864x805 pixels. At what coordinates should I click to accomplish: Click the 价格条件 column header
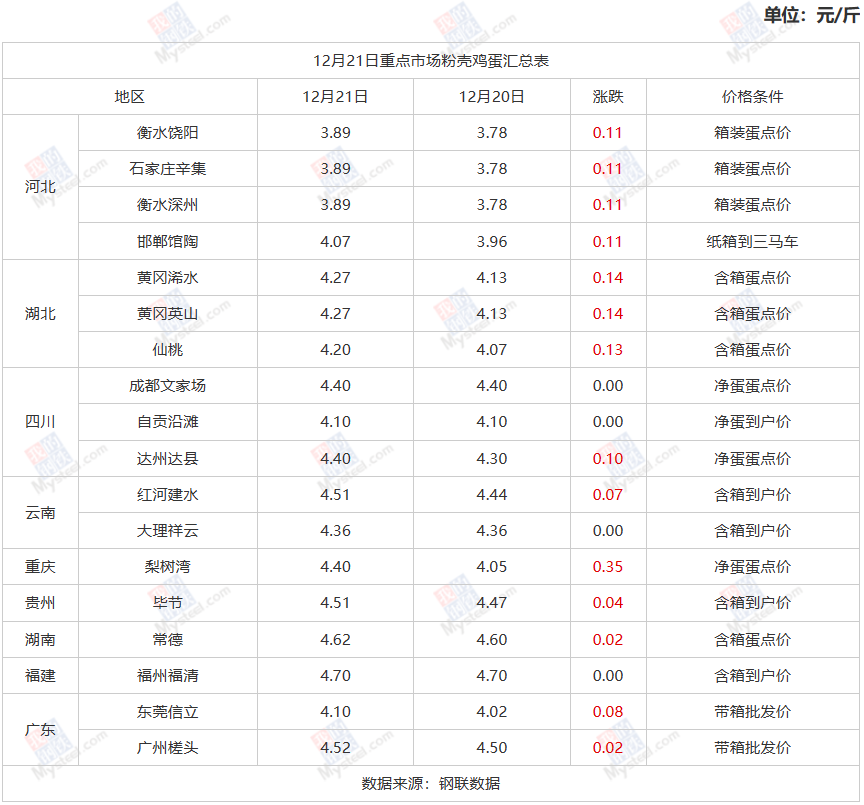tap(752, 97)
